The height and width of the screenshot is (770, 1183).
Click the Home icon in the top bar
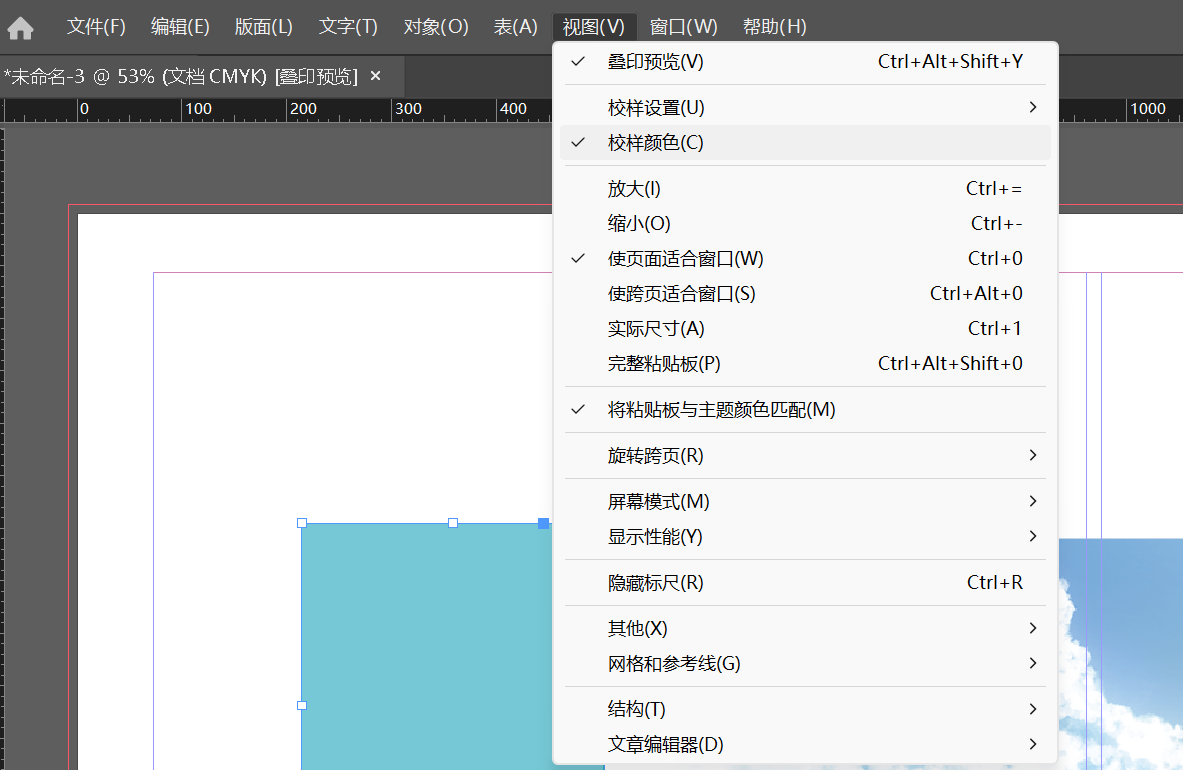point(21,28)
